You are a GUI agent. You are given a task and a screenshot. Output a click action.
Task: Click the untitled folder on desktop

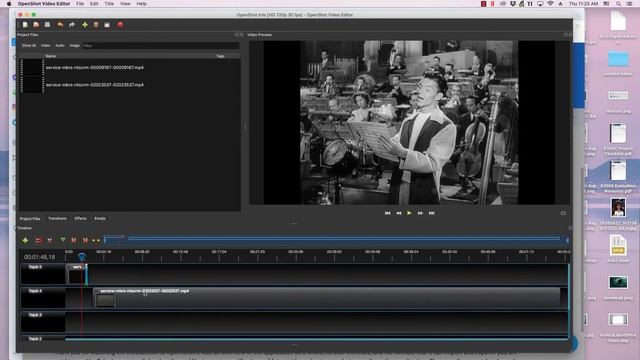pos(618,63)
